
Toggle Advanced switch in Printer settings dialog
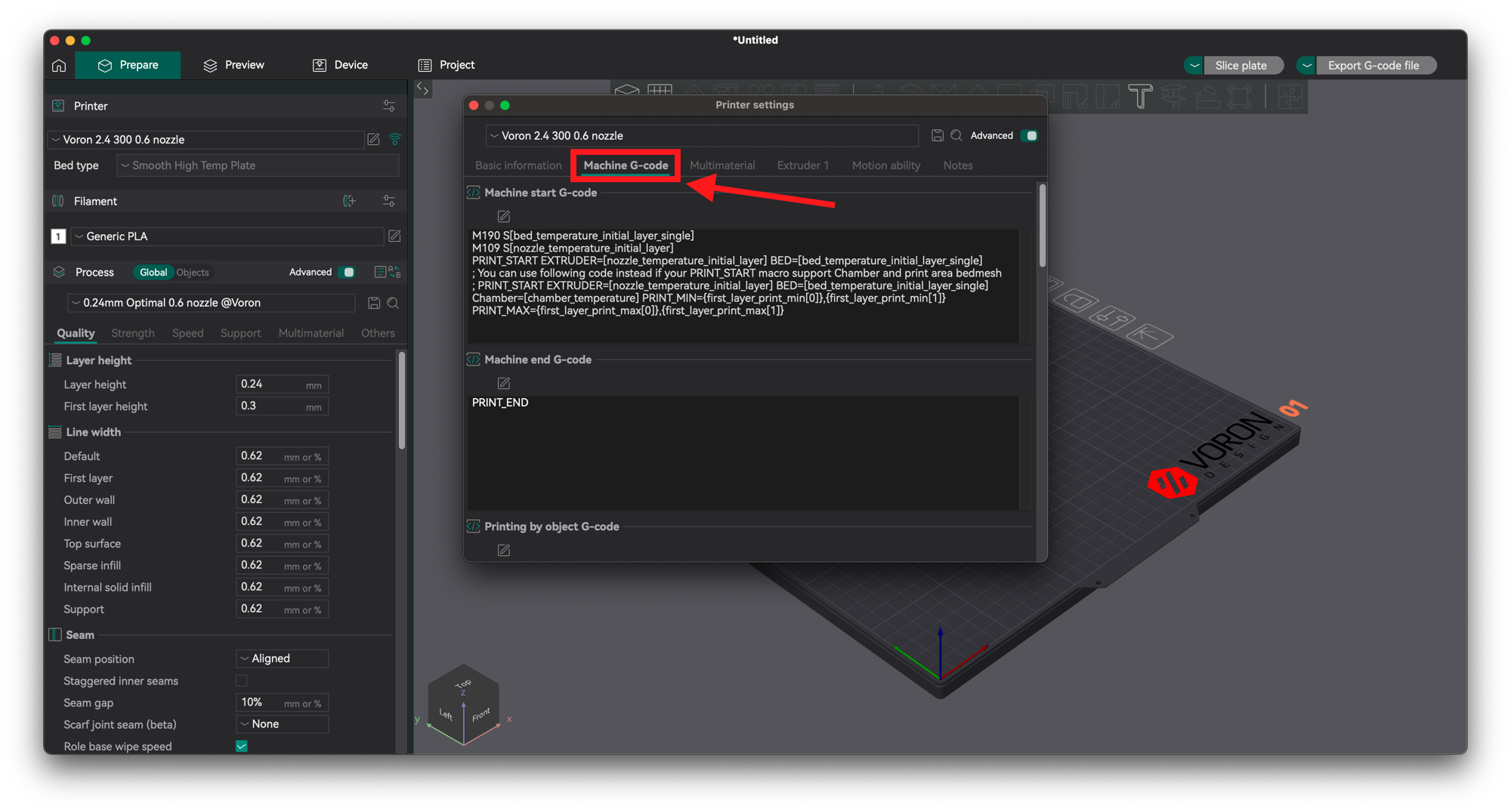[1029, 136]
